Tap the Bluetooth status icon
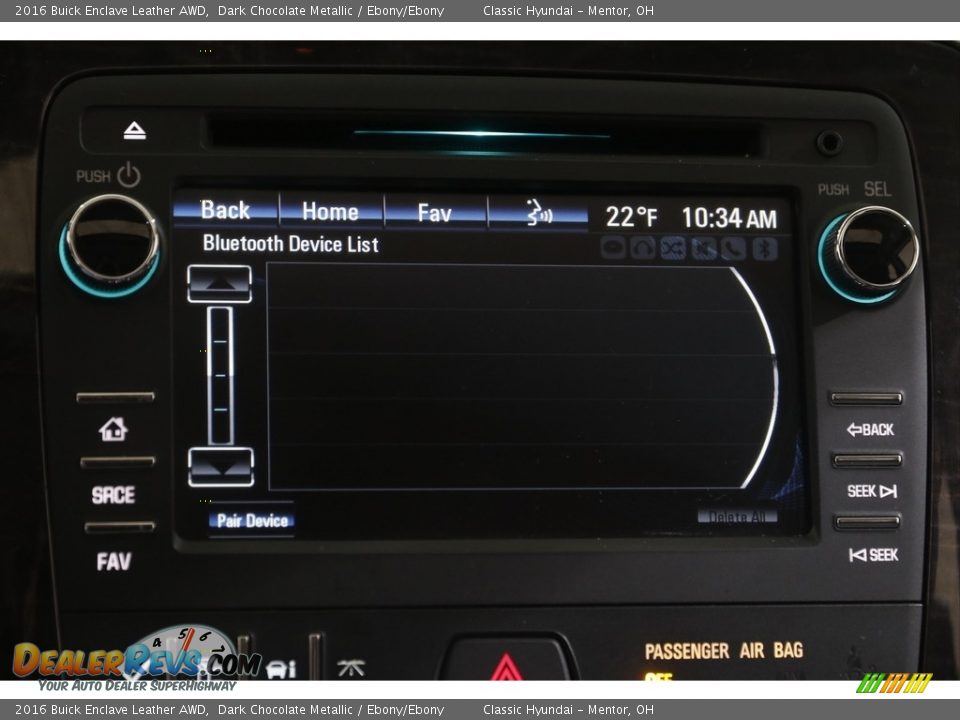This screenshot has width=960, height=720. point(765,249)
